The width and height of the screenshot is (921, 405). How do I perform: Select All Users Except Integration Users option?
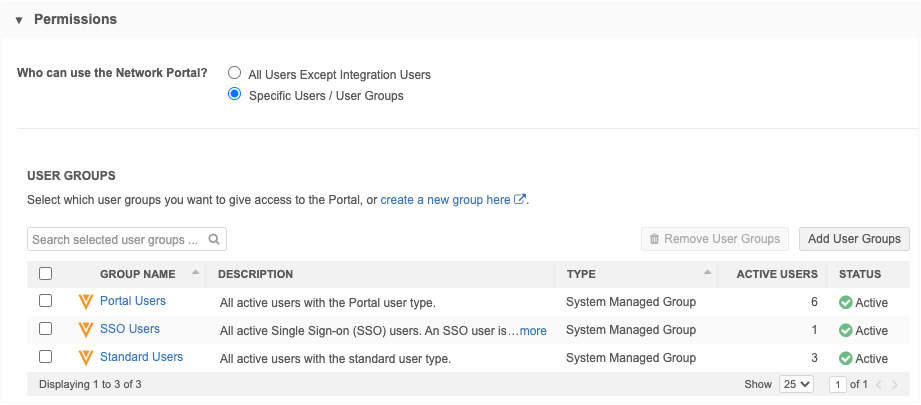tap(235, 73)
